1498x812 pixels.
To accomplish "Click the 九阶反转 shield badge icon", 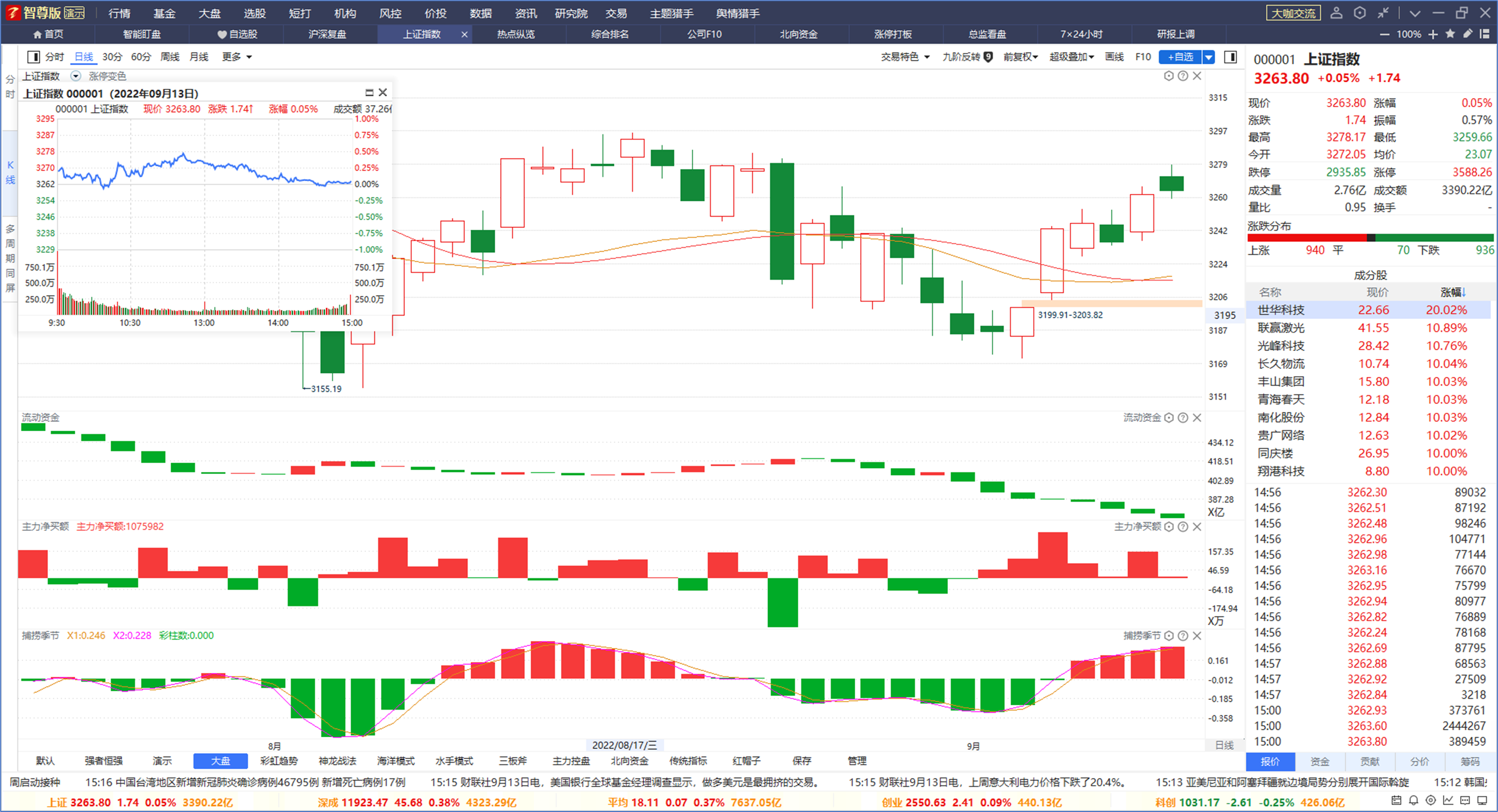I will pyautogui.click(x=988, y=57).
